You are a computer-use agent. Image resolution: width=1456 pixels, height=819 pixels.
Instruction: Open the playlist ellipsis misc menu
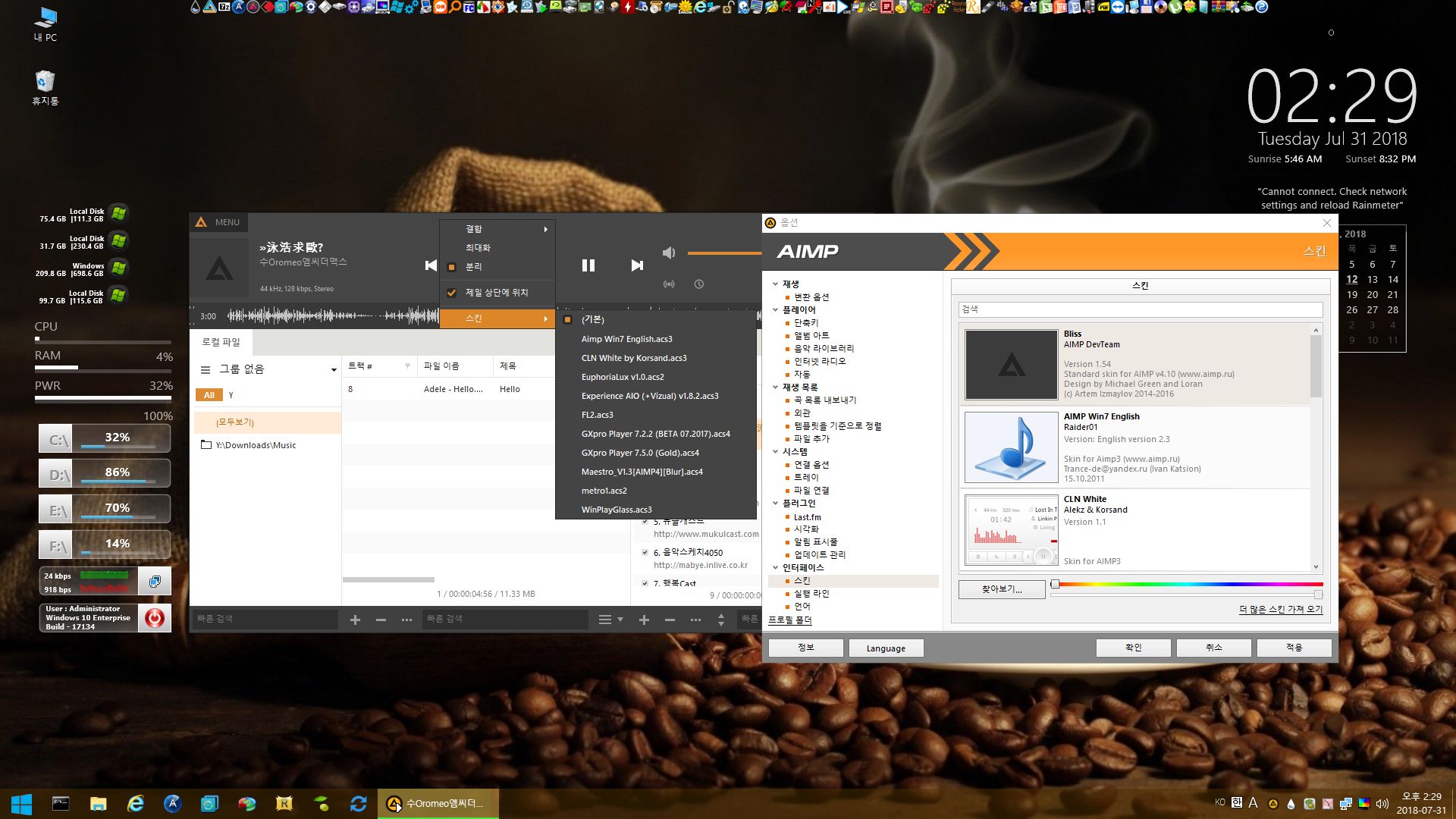(x=695, y=620)
